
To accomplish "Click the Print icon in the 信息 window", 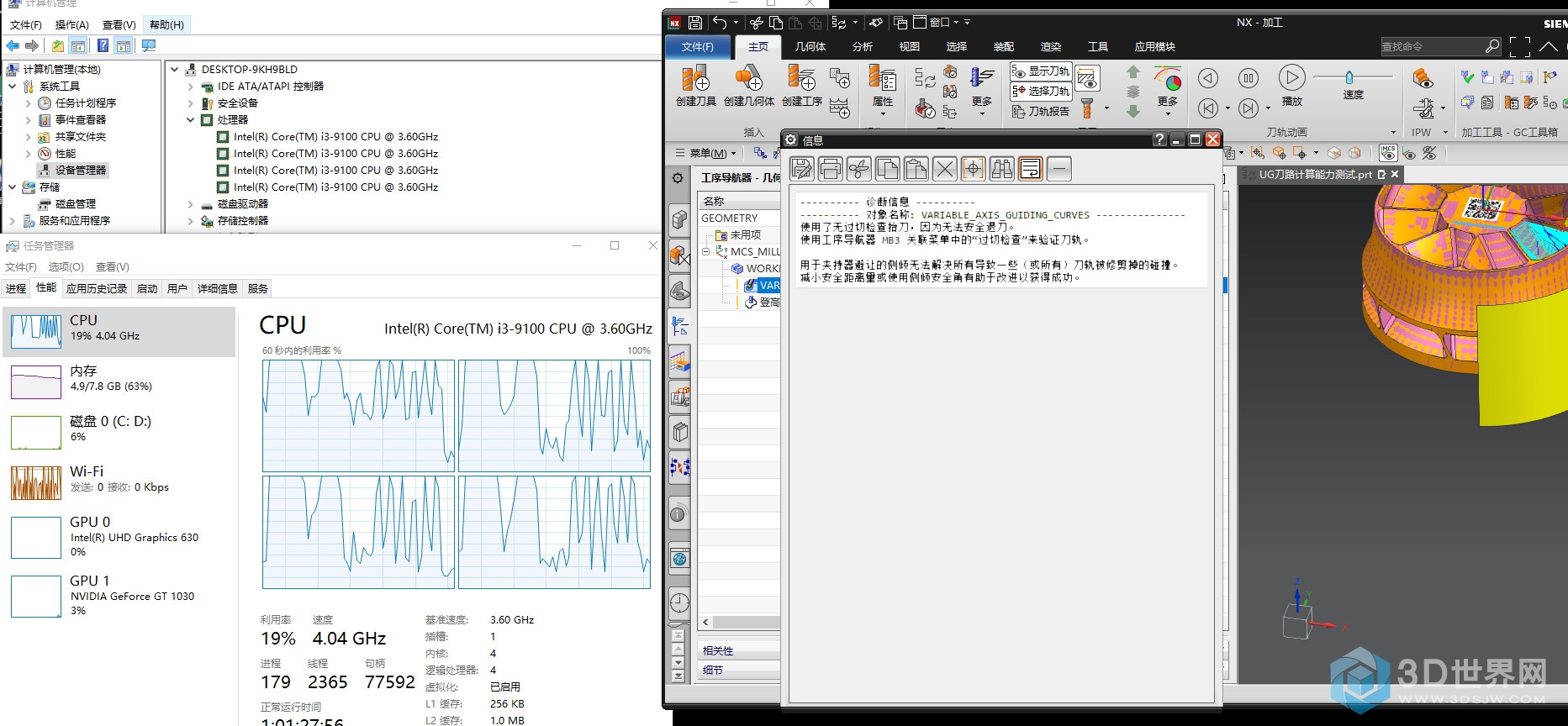I will (831, 169).
